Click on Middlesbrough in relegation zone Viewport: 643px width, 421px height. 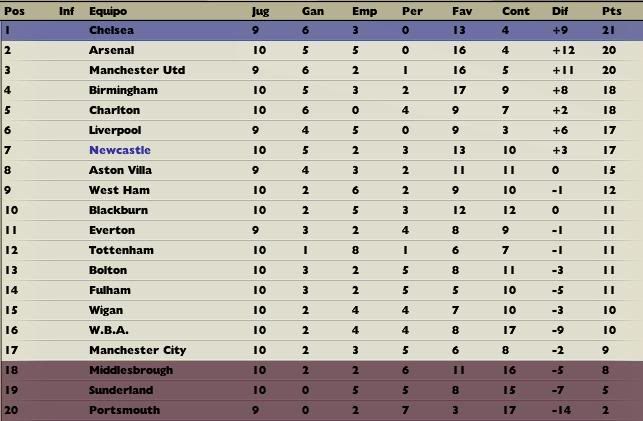click(x=131, y=370)
